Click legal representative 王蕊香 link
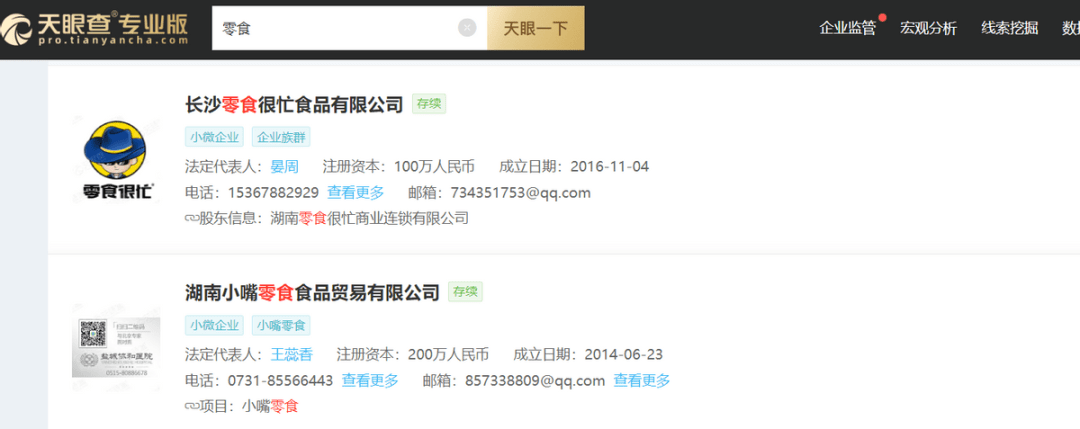 [x=291, y=355]
